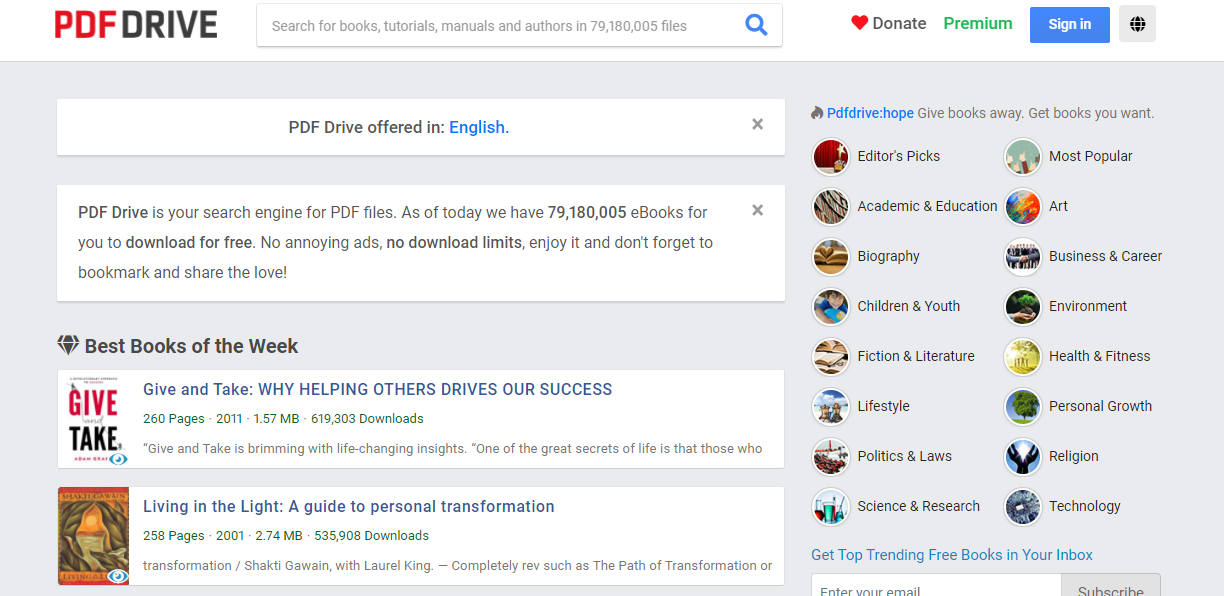
Task: Open Technology category label
Action: pos(1084,506)
